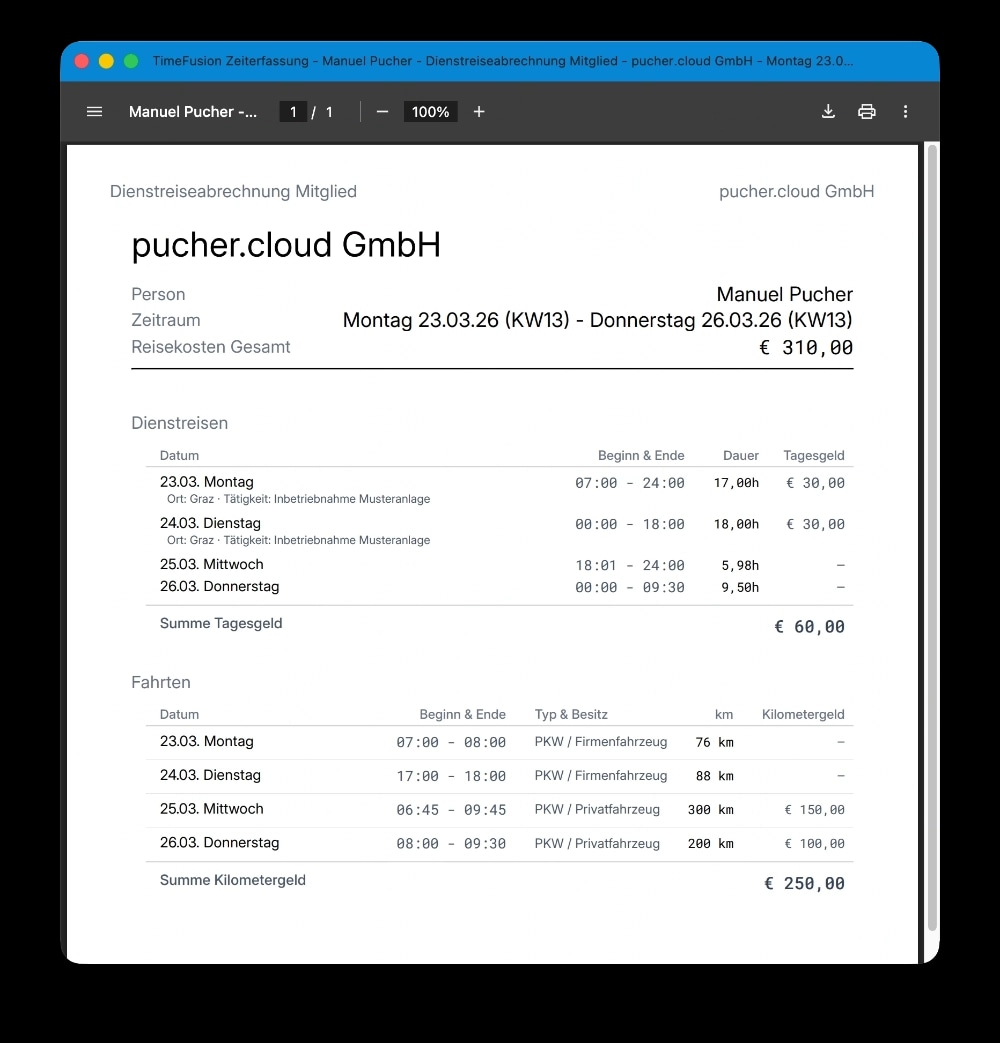This screenshot has height=1043, width=1000.
Task: Open the PDF sidebar menu icon
Action: tap(94, 112)
